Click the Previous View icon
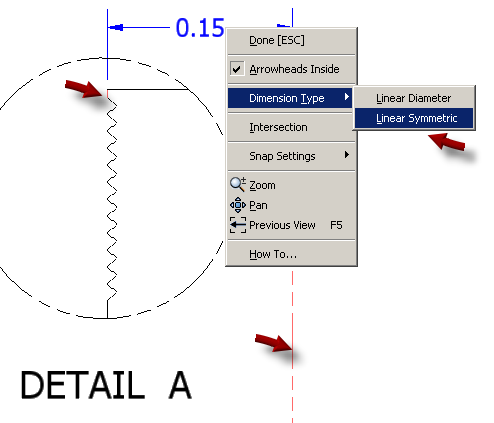This screenshot has height=423, width=494. 238,225
